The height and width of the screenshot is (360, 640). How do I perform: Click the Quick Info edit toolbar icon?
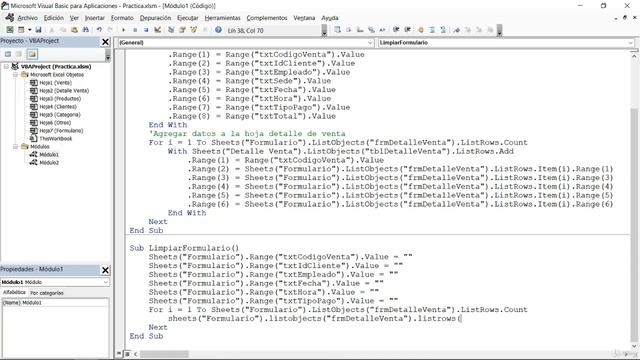click(360, 30)
